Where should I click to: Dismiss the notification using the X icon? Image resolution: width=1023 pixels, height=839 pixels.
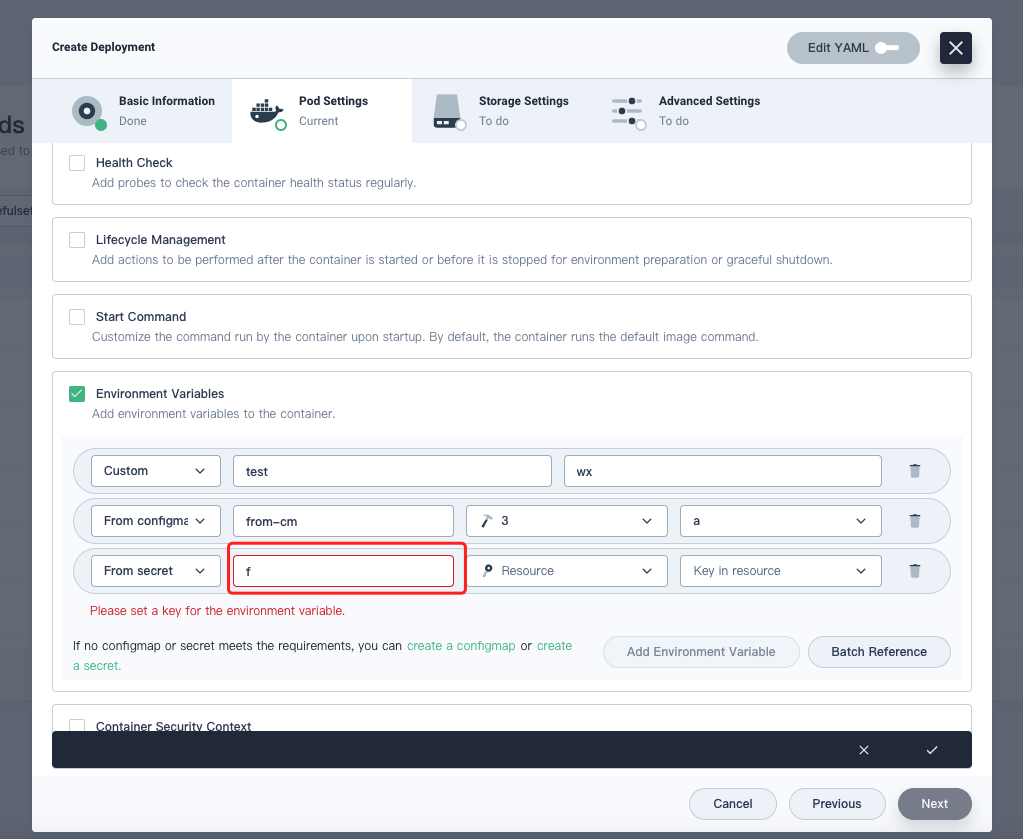[x=863, y=749]
